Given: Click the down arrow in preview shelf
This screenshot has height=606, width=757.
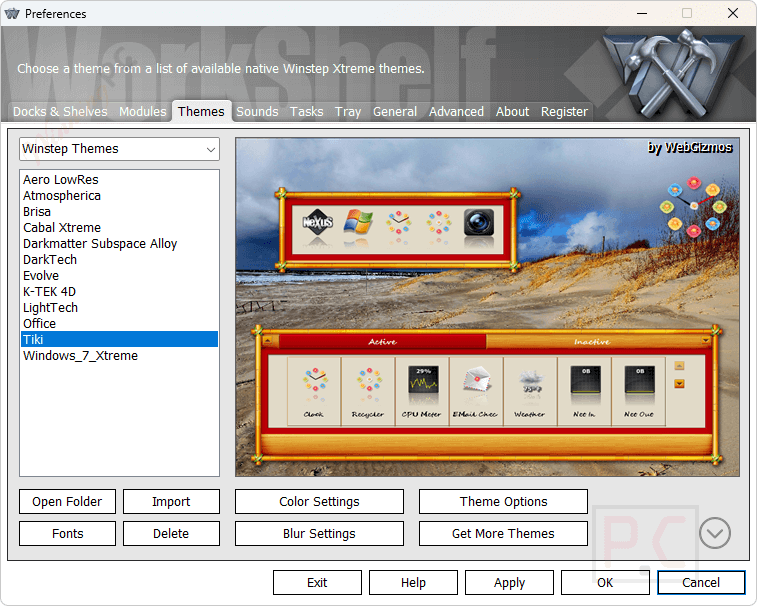Looking at the screenshot, I should click(x=679, y=384).
